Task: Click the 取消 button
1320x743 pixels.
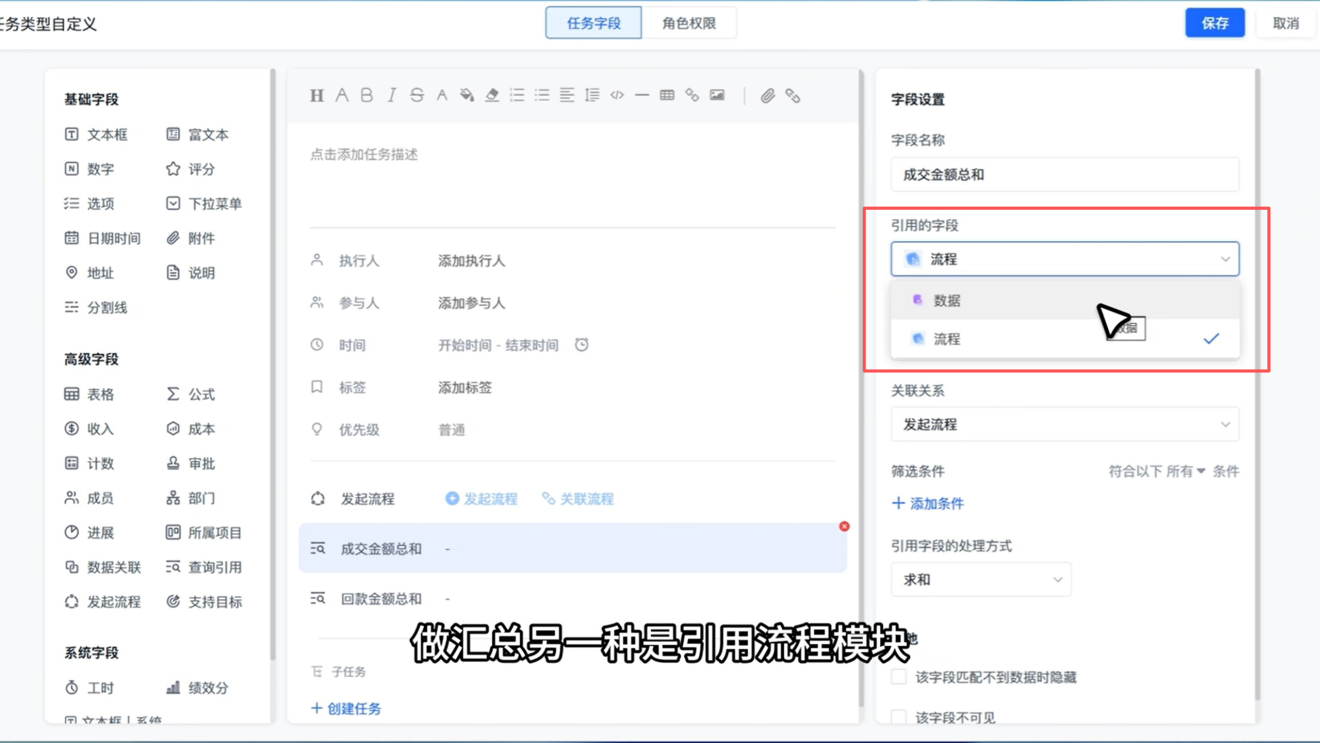Action: click(1286, 23)
